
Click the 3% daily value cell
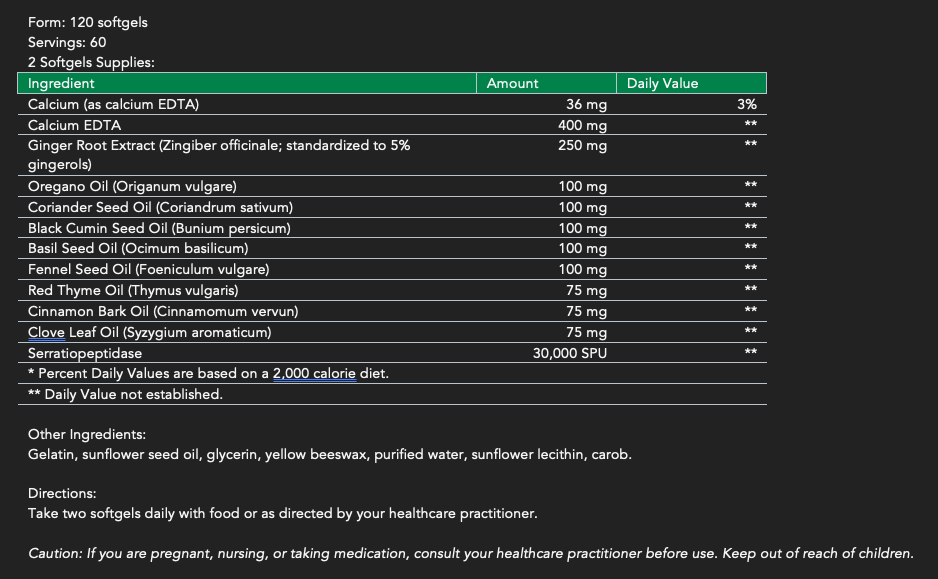tap(746, 104)
